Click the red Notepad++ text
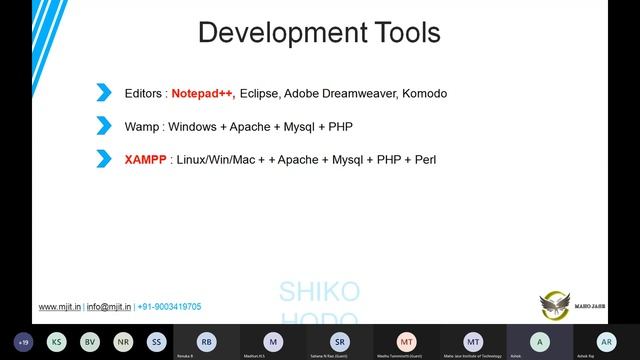The image size is (640, 360). pyautogui.click(x=203, y=93)
